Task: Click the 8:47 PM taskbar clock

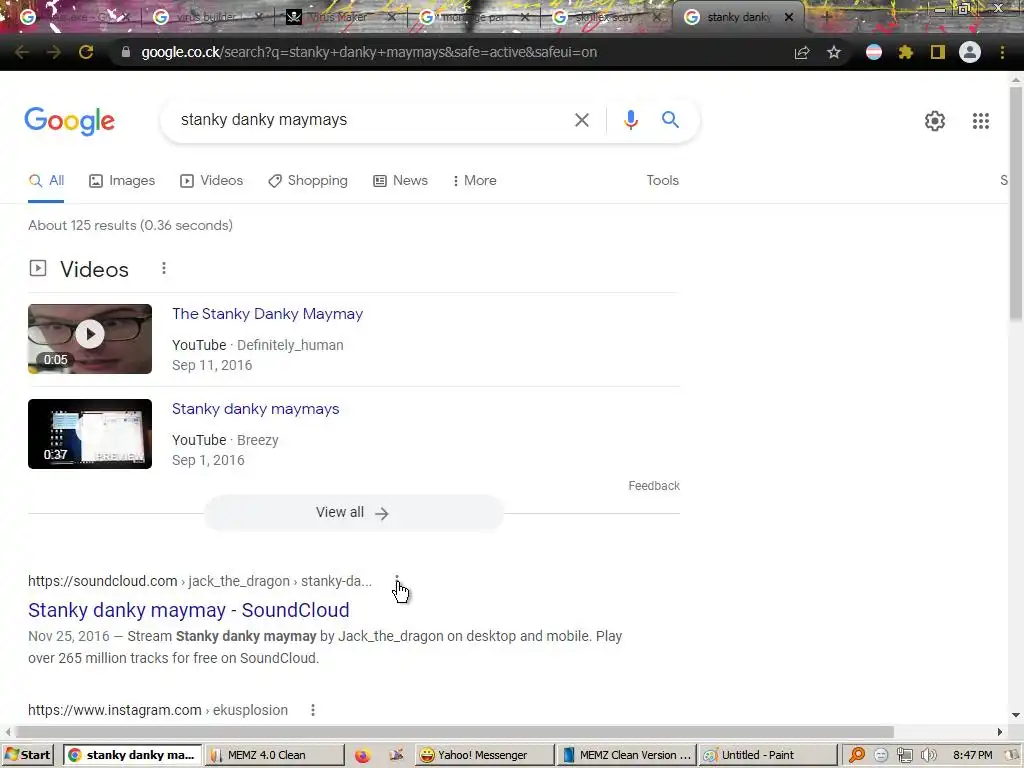Action: [x=972, y=755]
